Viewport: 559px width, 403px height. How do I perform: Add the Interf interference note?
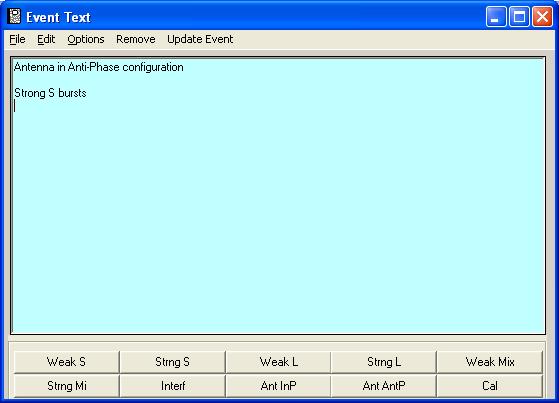(173, 386)
